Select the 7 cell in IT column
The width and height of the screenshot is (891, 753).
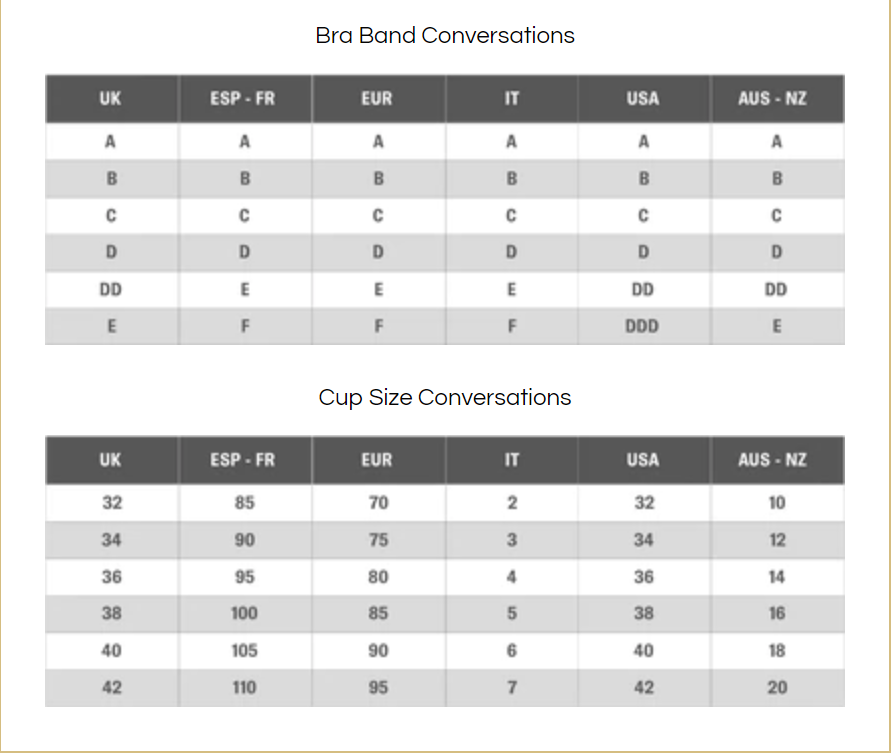(512, 688)
